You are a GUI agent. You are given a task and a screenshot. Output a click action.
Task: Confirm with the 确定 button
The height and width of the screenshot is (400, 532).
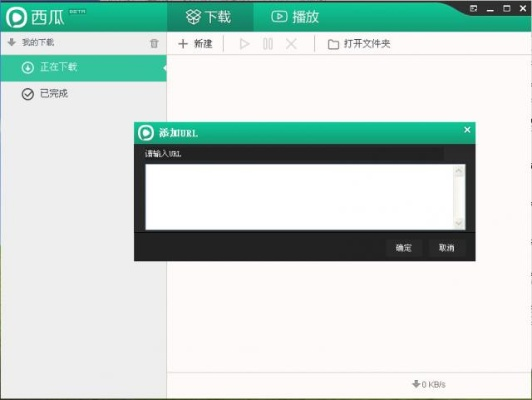coord(403,248)
